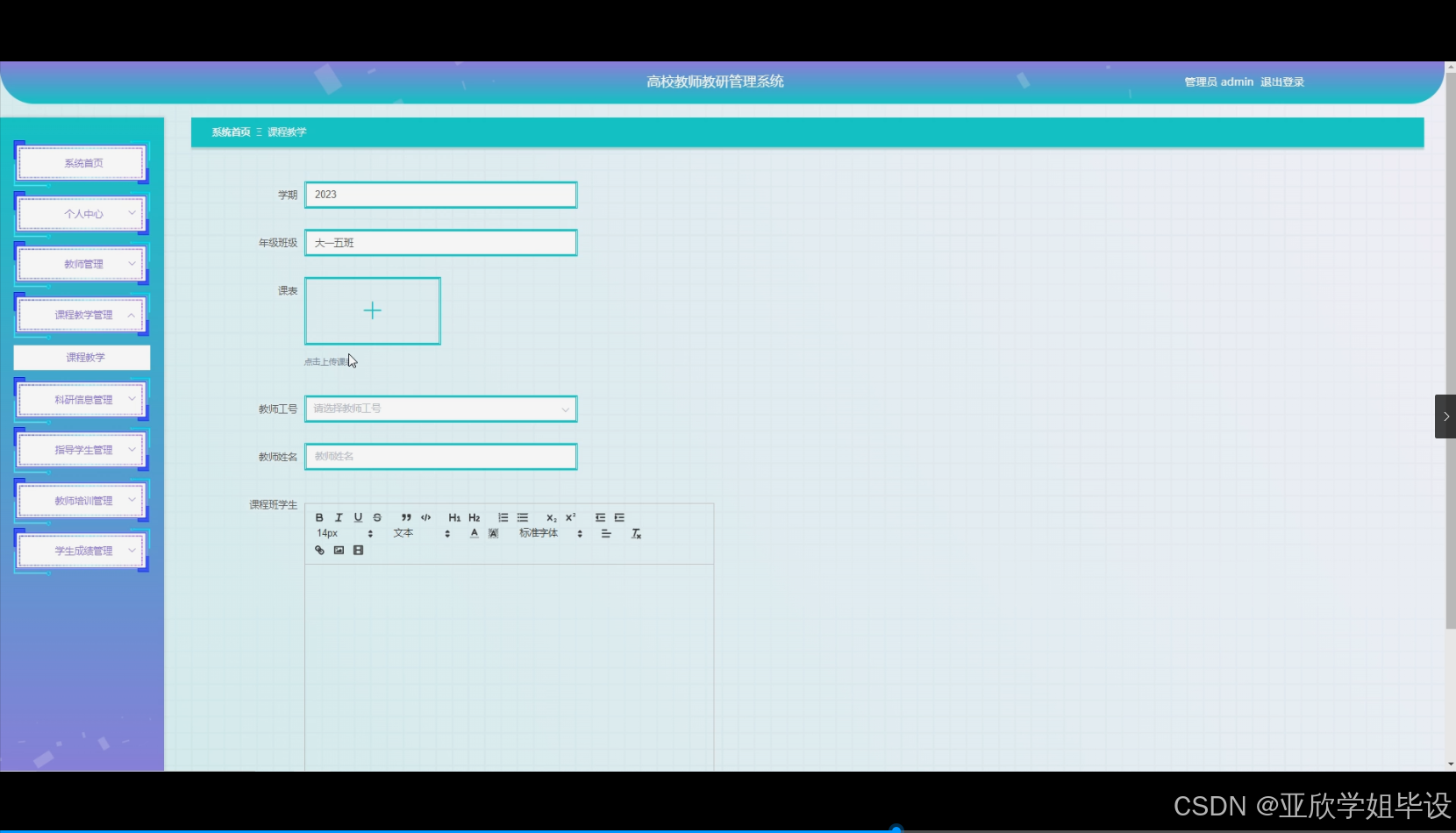Image resolution: width=1456 pixels, height=833 pixels.
Task: Open the 文本 heading type dropdown
Action: [422, 533]
